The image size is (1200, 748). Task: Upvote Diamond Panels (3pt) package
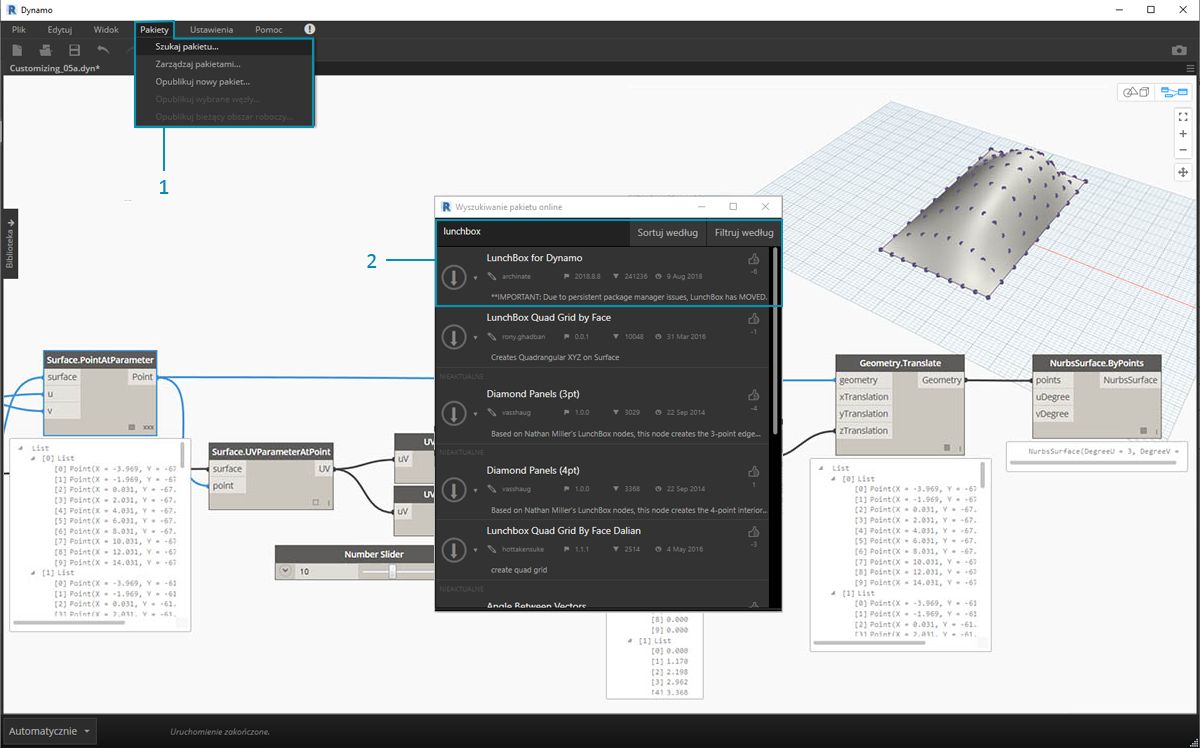754,395
